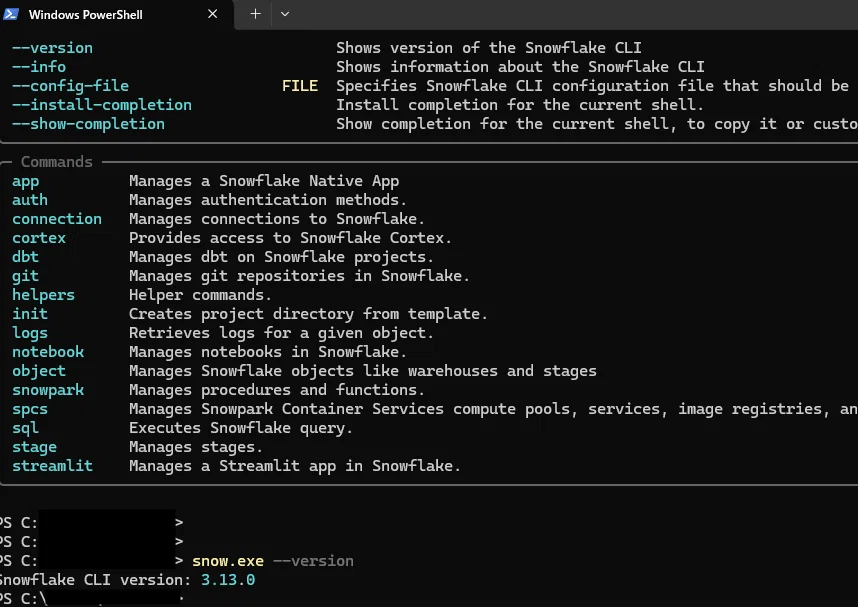This screenshot has width=858, height=607.
Task: Click 'Install completion for the current shell.' text
Action: 520,105
